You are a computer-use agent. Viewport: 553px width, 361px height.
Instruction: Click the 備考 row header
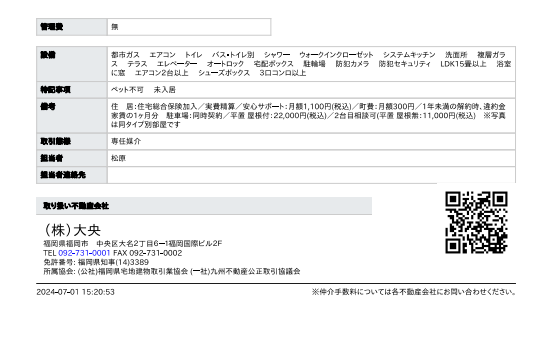[72, 116]
